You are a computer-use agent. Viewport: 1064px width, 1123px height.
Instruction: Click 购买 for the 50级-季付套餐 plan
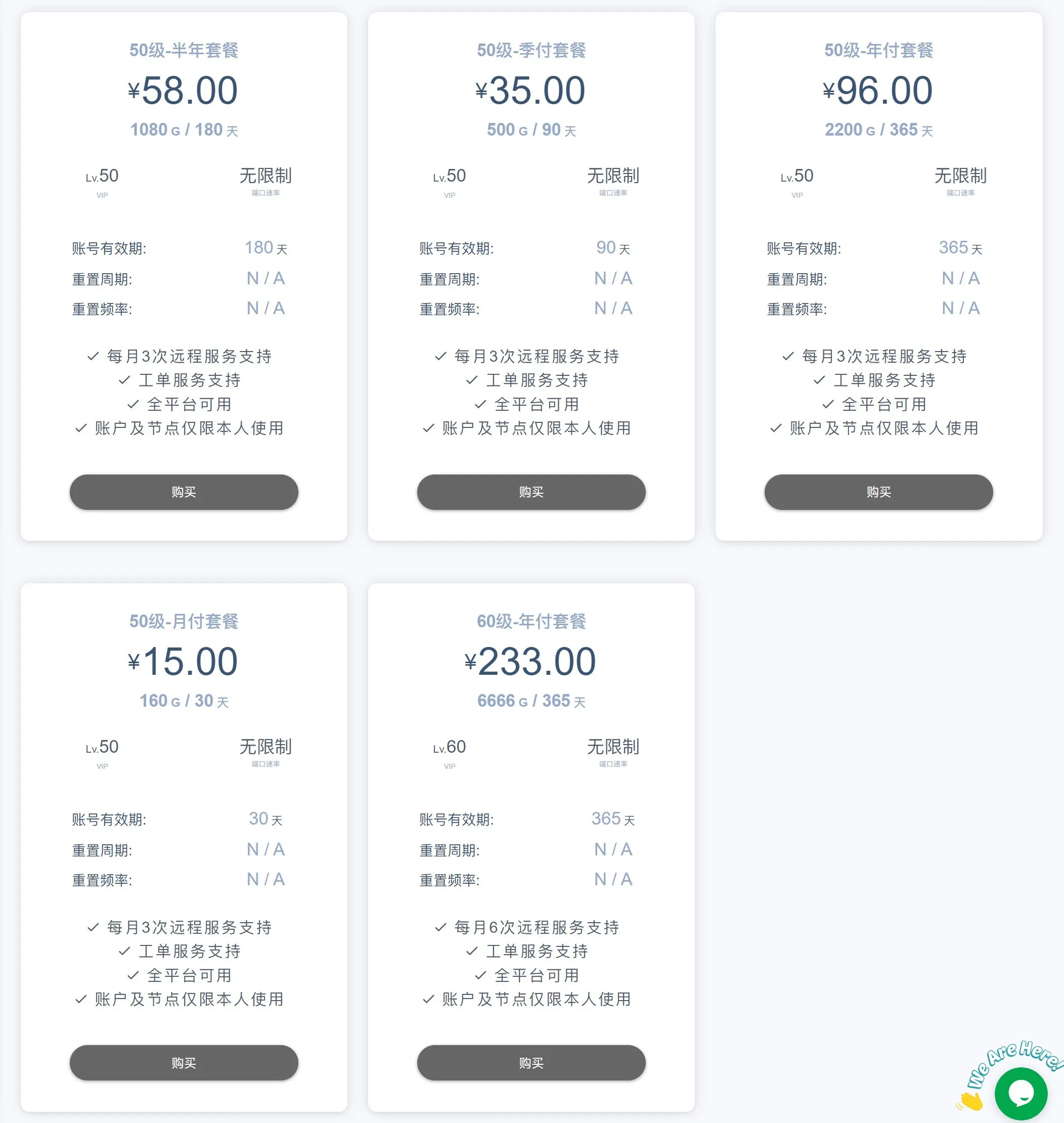click(531, 492)
